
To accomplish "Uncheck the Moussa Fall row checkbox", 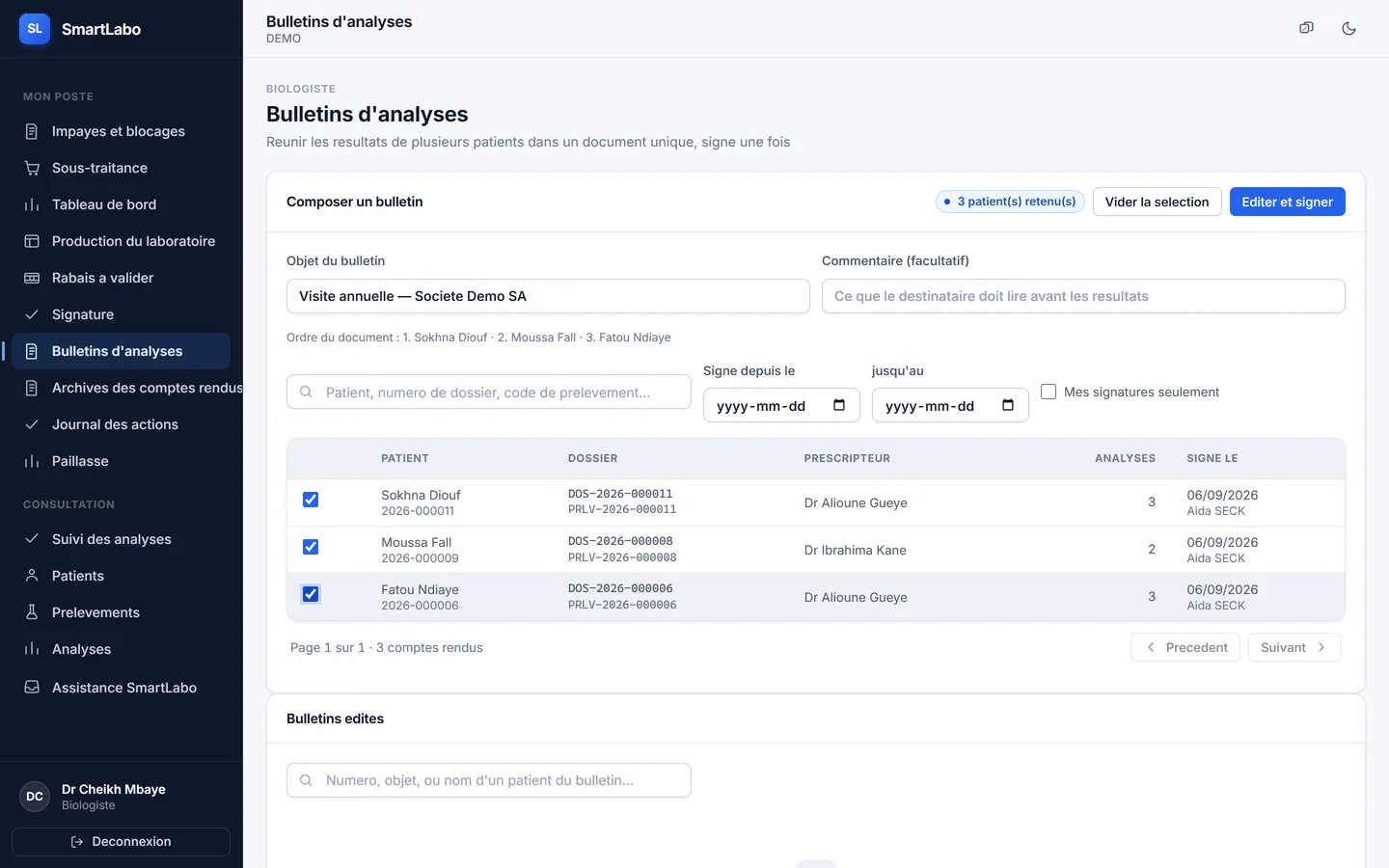I will coord(311,547).
